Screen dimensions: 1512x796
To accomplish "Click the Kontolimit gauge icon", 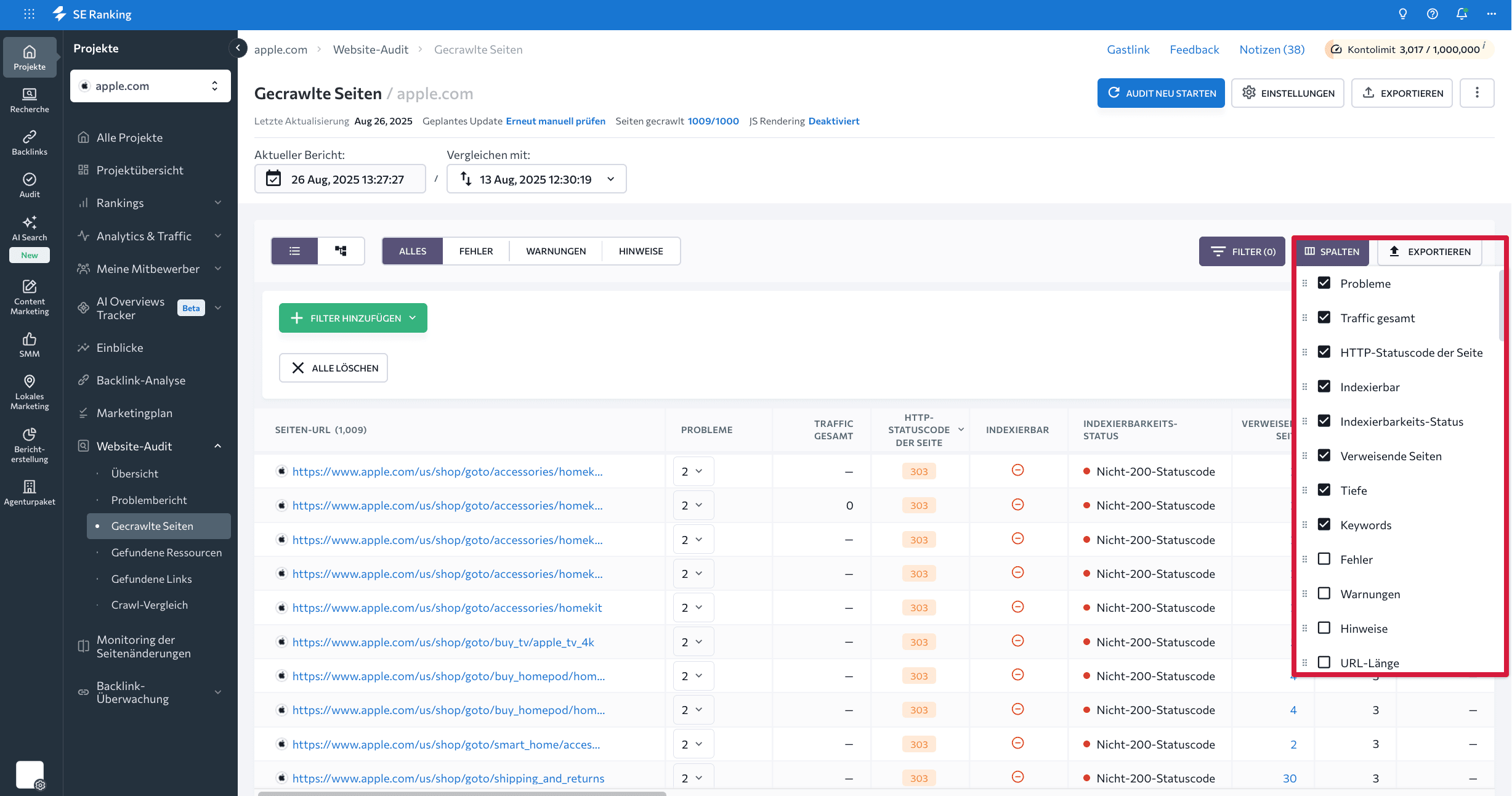I will click(1336, 49).
